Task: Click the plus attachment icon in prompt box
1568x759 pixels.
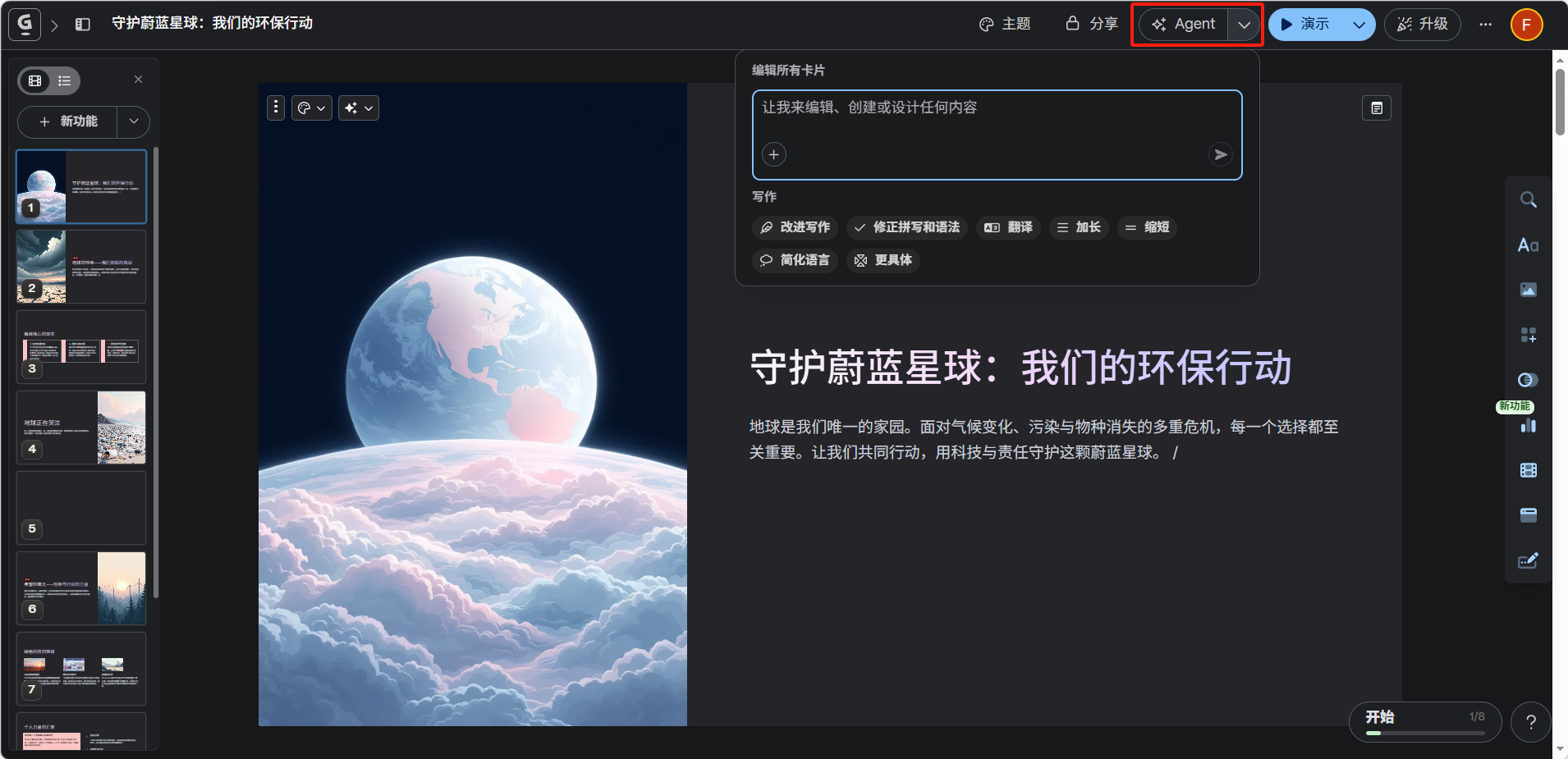Action: (773, 154)
